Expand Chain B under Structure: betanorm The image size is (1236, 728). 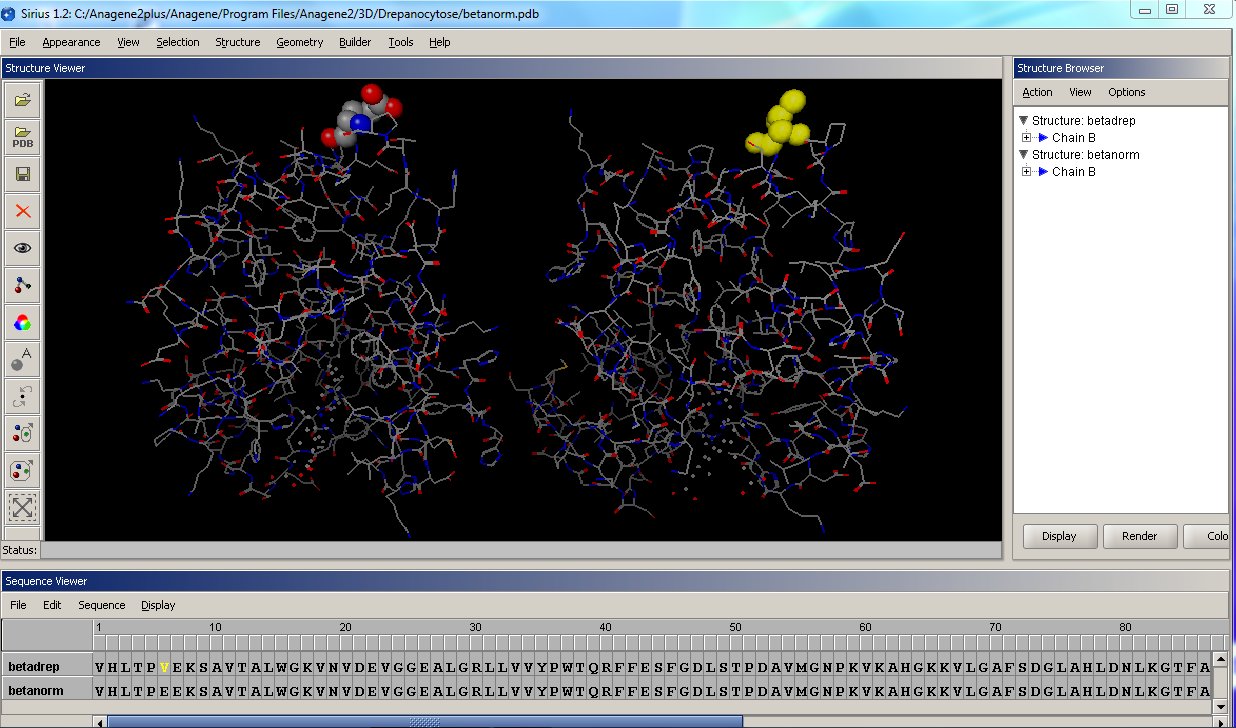pos(1027,172)
